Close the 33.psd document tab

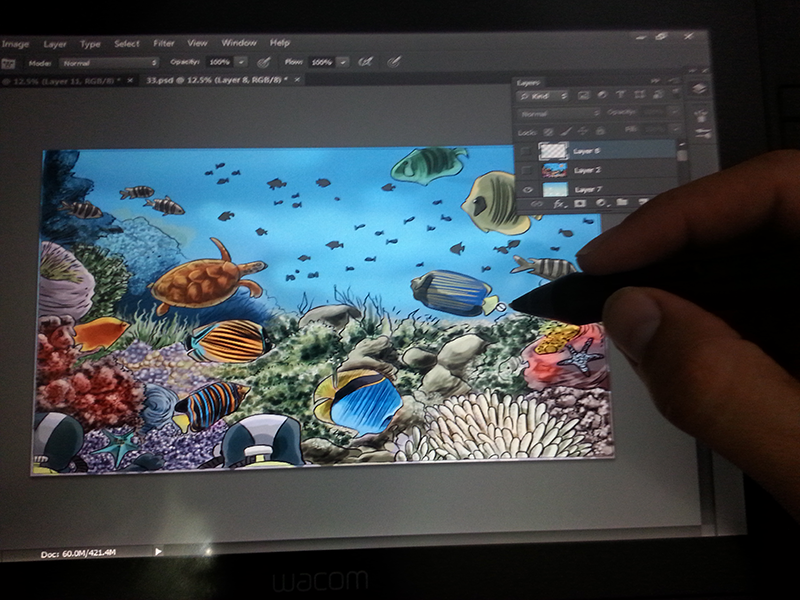click(297, 79)
